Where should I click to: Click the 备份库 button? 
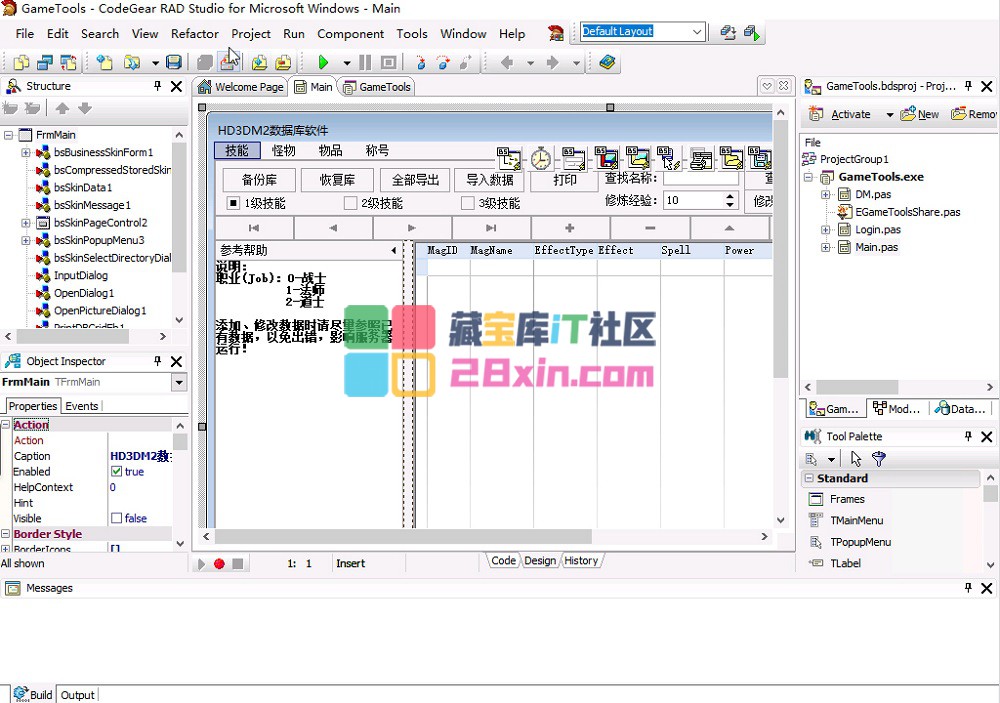(259, 180)
